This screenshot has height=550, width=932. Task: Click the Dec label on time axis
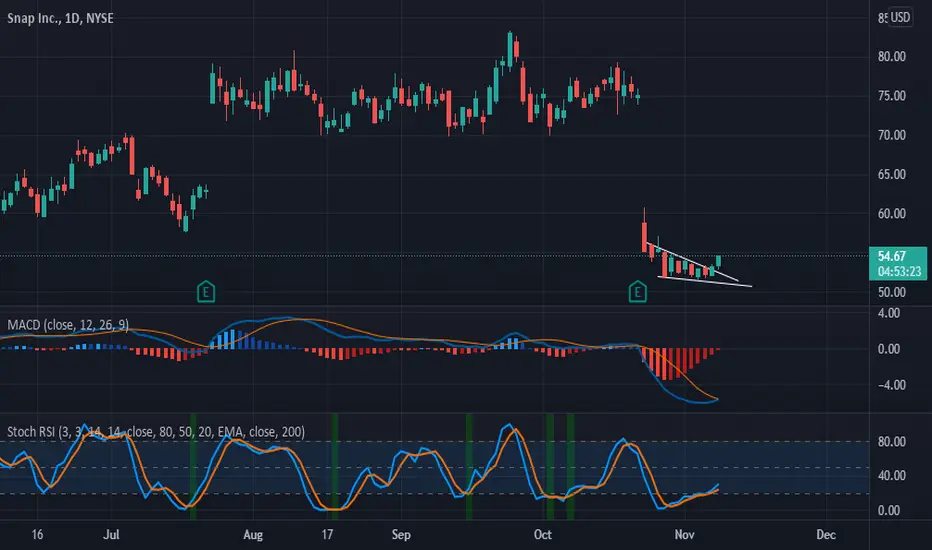[826, 535]
